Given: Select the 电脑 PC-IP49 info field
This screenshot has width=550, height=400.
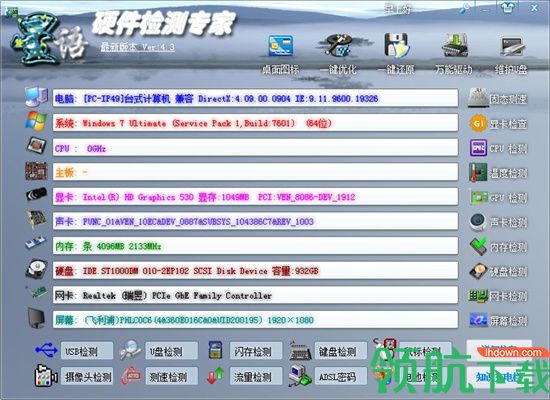Looking at the screenshot, I should 255,98.
